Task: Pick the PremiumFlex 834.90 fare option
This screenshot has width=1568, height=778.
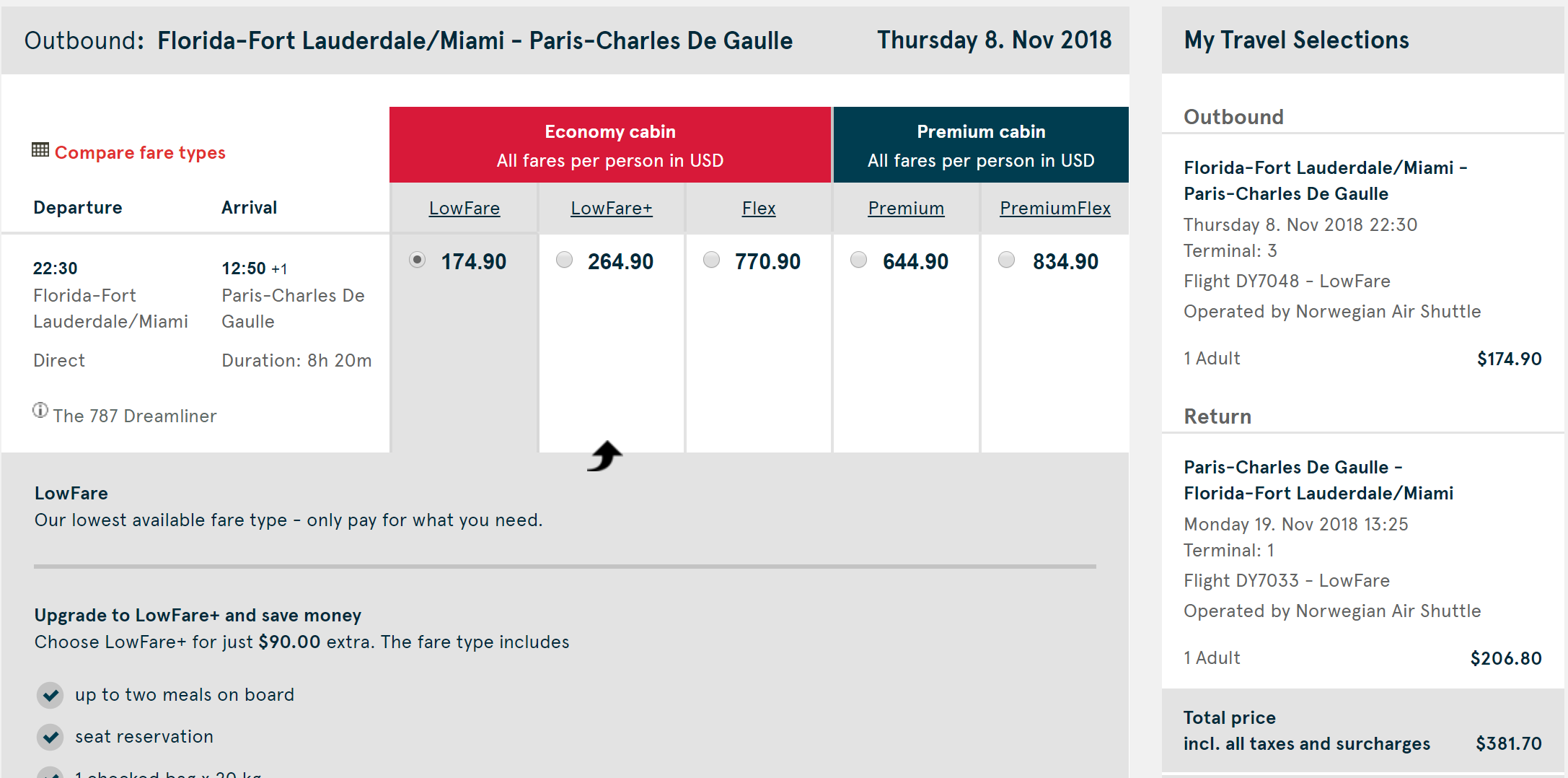Action: 1007,260
